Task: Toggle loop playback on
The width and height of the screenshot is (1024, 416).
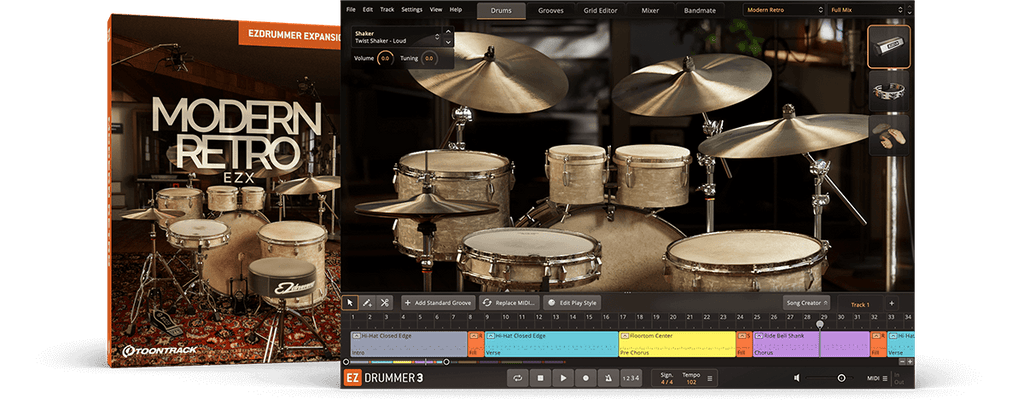Action: [x=517, y=378]
